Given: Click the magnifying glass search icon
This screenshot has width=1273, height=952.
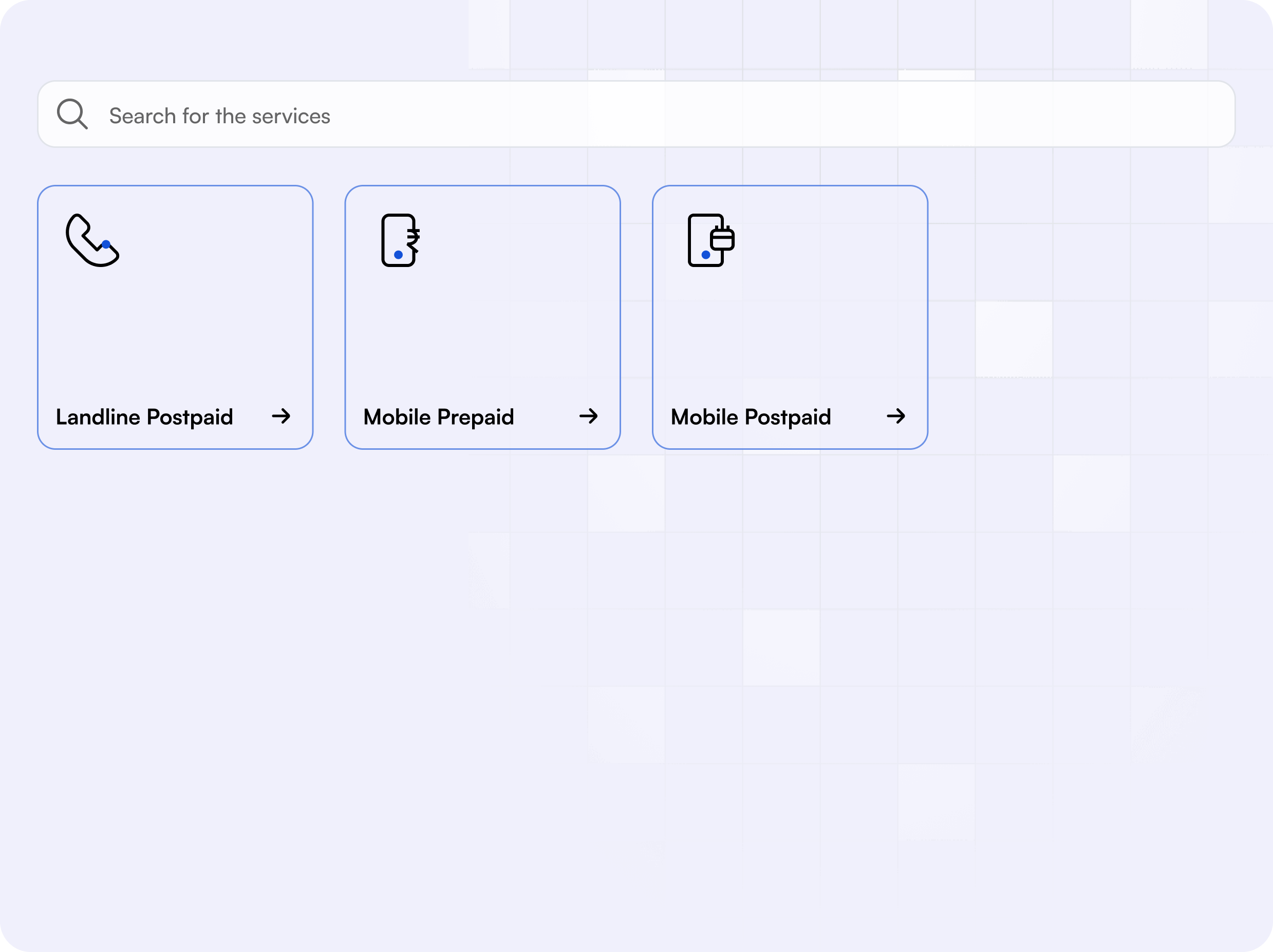Looking at the screenshot, I should [x=72, y=114].
